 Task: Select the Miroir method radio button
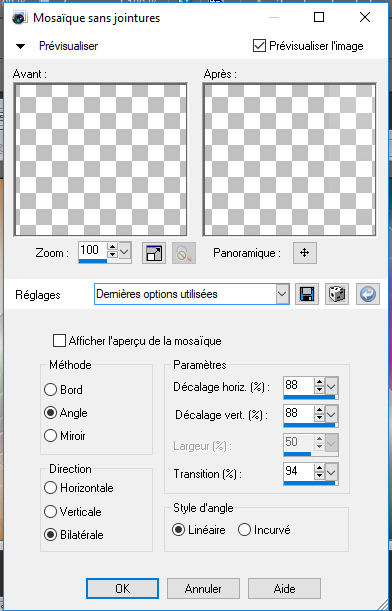50,435
